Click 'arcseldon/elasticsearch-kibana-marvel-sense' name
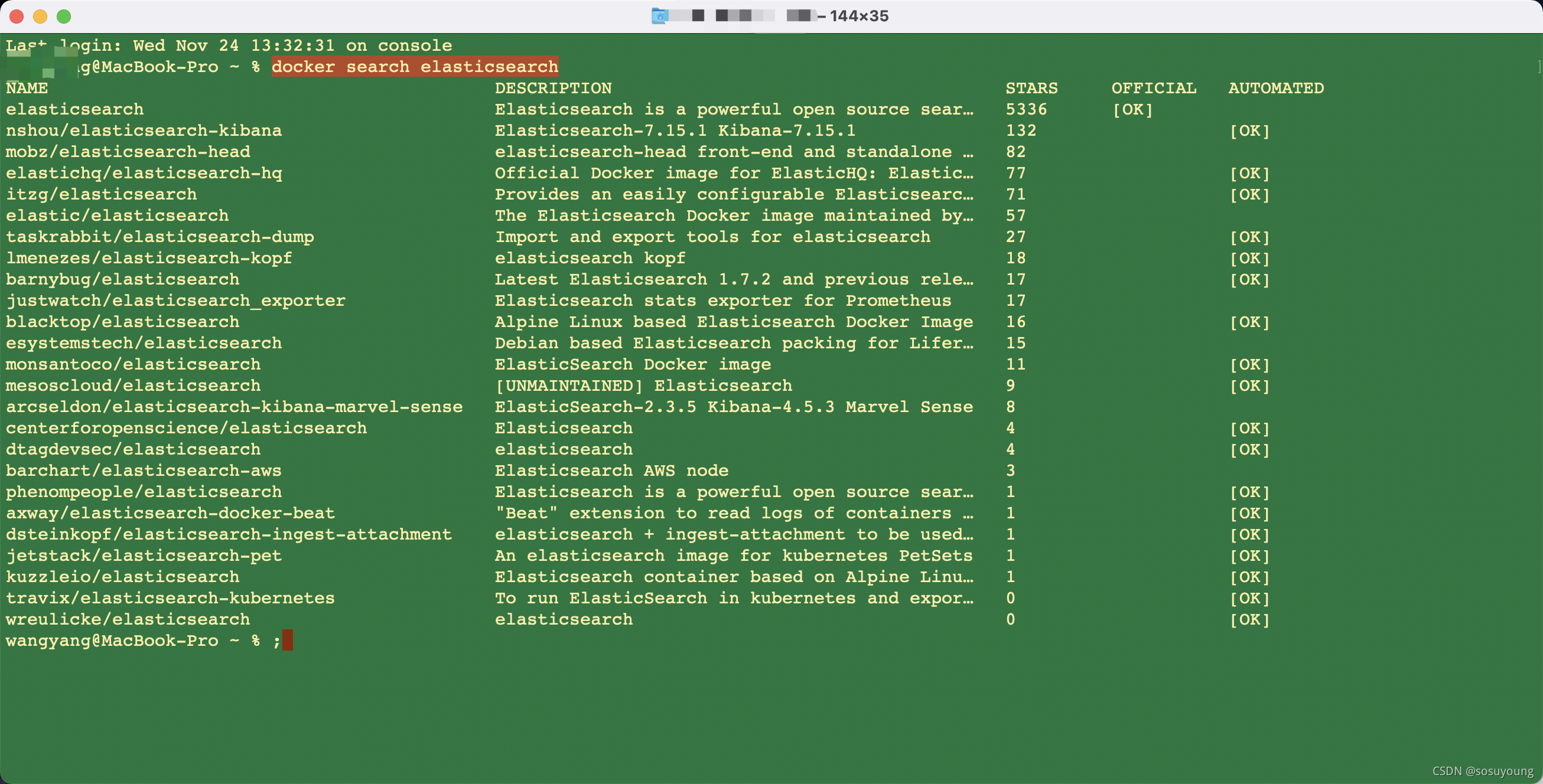Screen dimensions: 1543x784 (234, 407)
